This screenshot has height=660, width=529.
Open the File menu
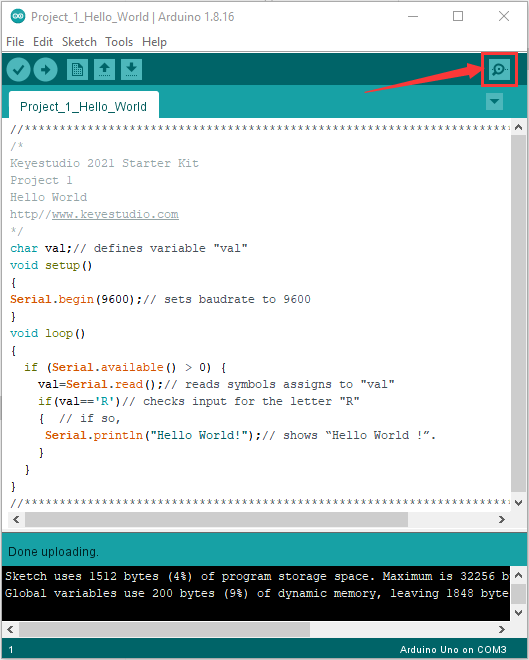[15, 42]
